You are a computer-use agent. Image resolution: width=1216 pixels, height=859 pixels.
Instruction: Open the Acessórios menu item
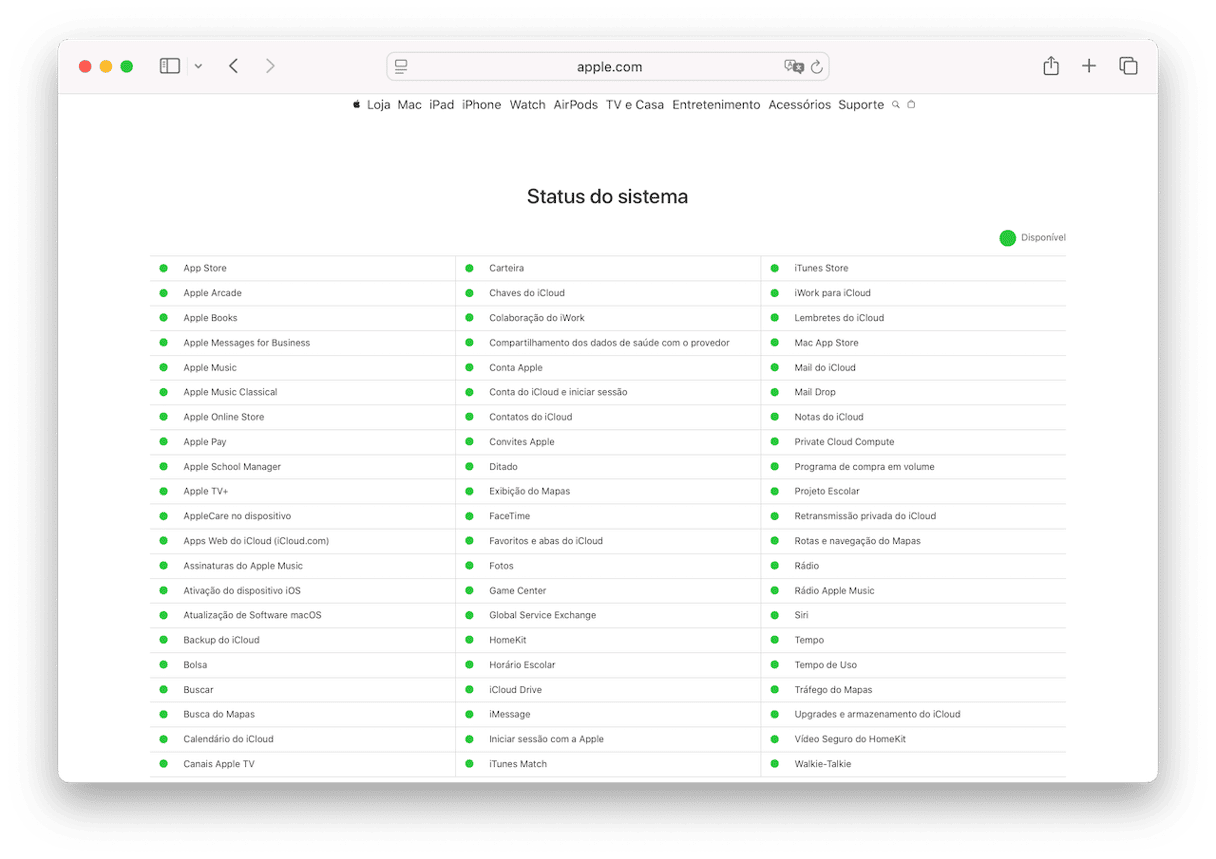(x=800, y=105)
